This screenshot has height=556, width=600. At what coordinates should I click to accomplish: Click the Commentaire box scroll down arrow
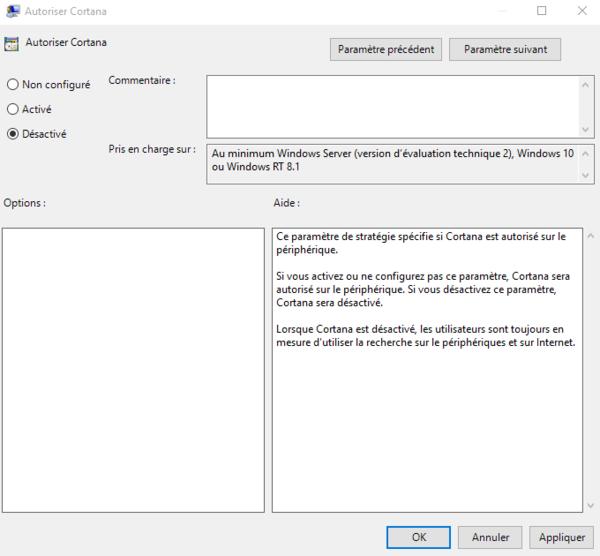click(x=586, y=129)
